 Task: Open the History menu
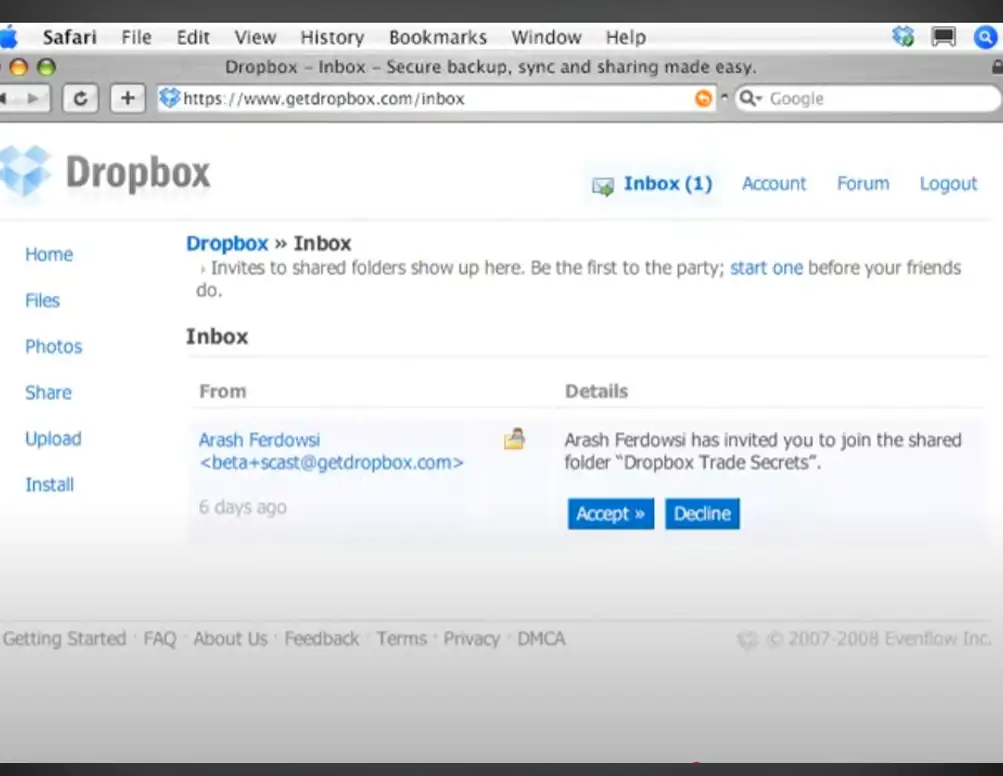(332, 38)
